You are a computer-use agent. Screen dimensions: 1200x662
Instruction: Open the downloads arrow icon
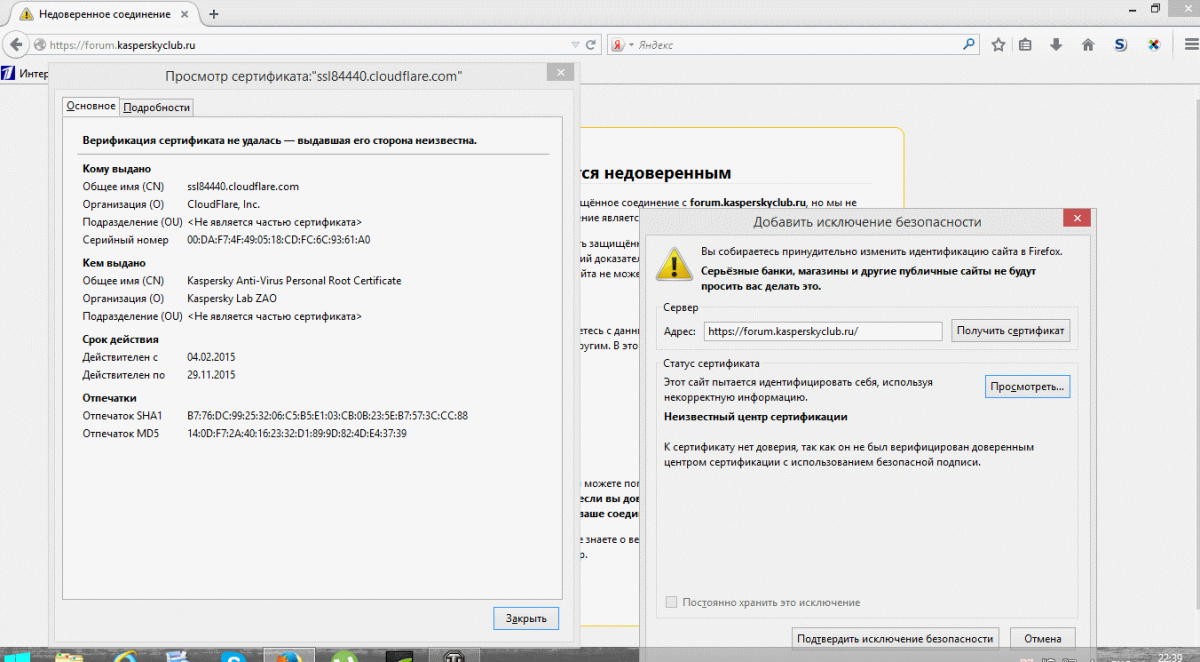[1055, 45]
